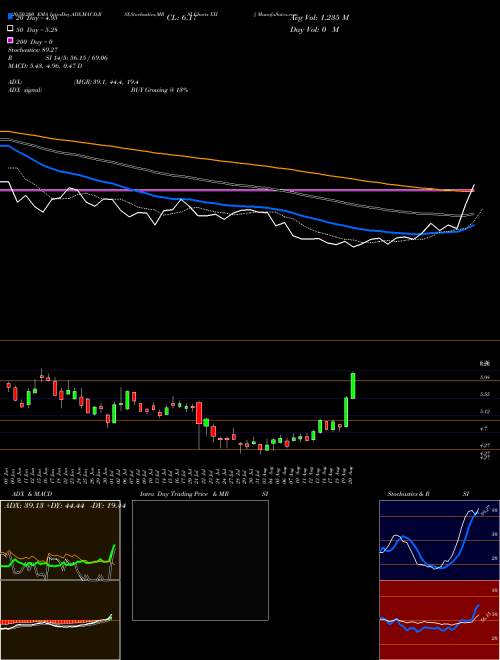This screenshot has width=500, height=660.
Task: Click the green ADX line chart panel
Action: click(x=60, y=540)
